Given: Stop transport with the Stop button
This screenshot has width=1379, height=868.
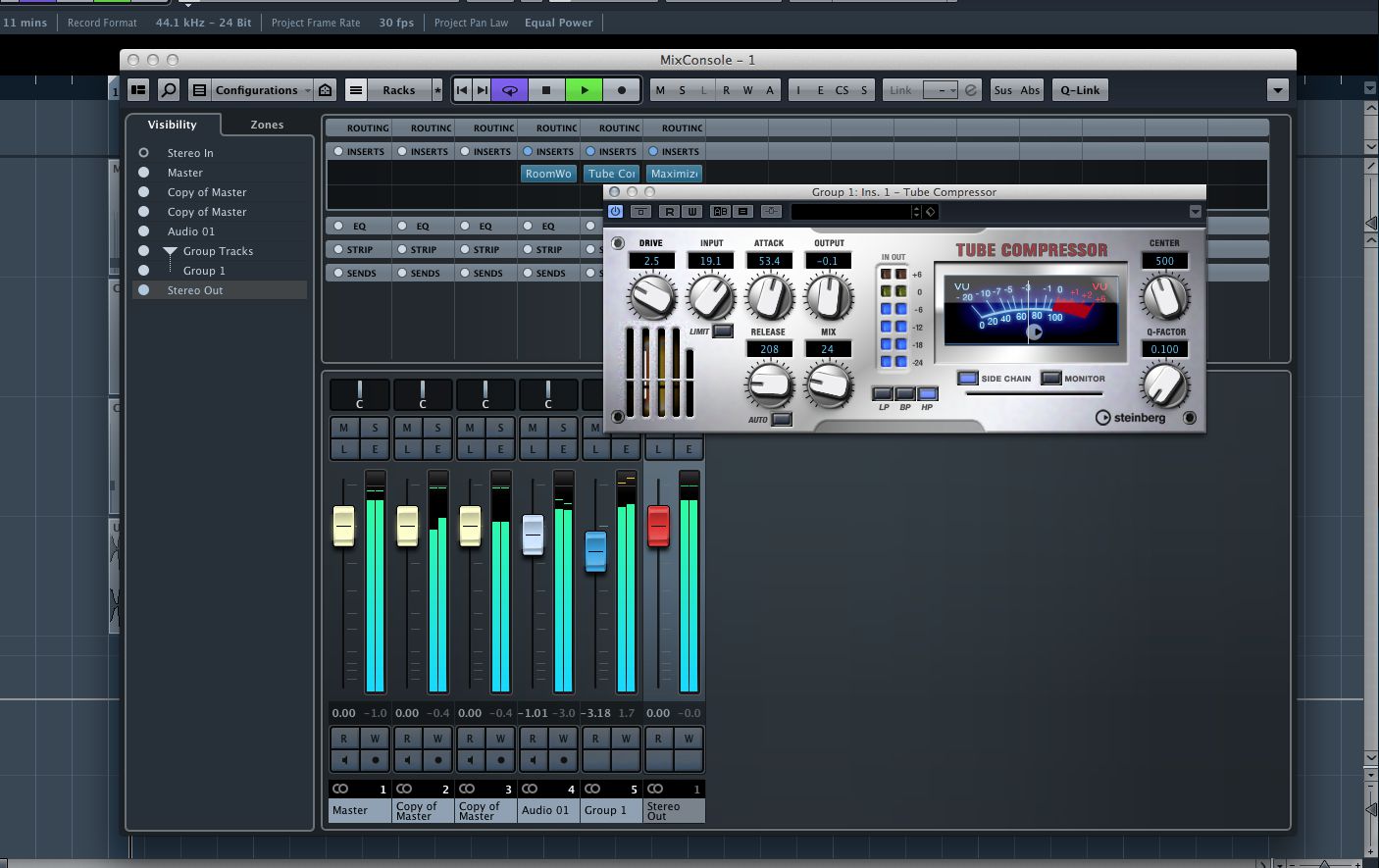Looking at the screenshot, I should [x=546, y=90].
